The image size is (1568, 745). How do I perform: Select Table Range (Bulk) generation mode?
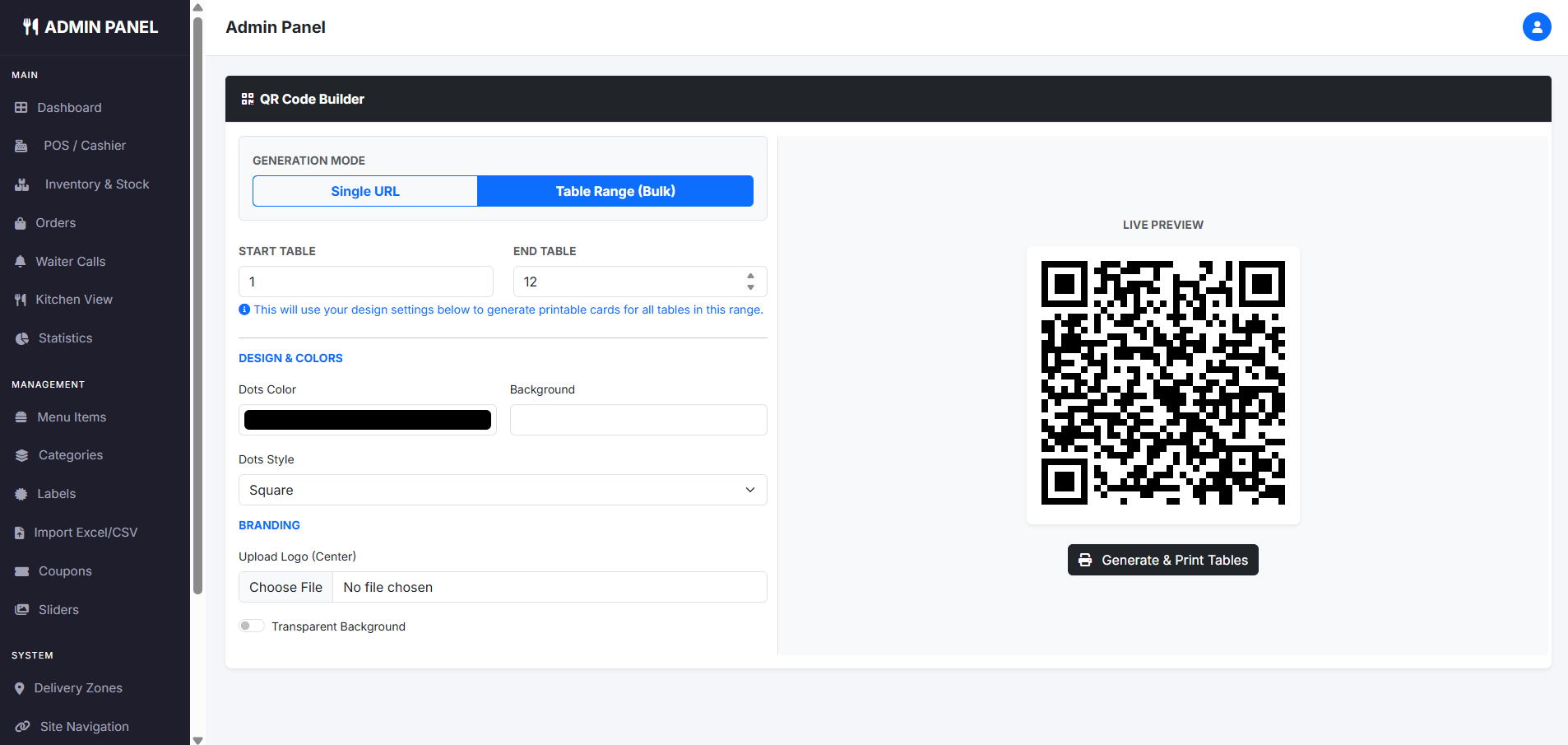pos(615,191)
